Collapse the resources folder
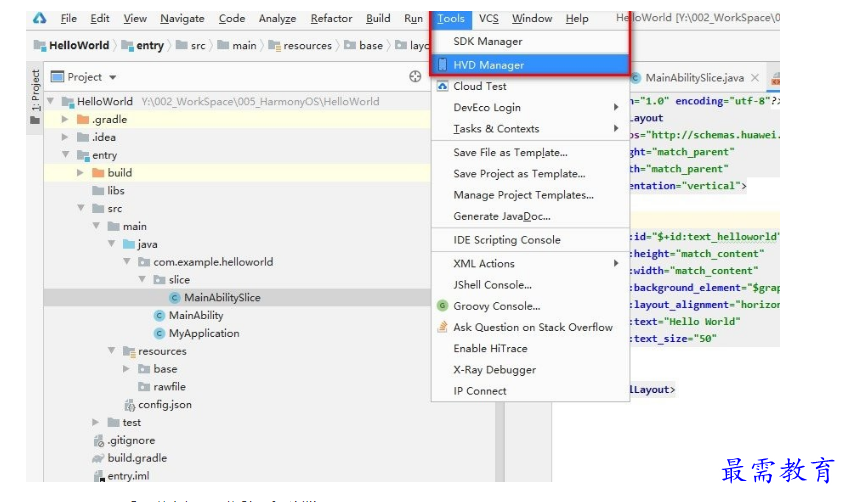 (x=112, y=351)
